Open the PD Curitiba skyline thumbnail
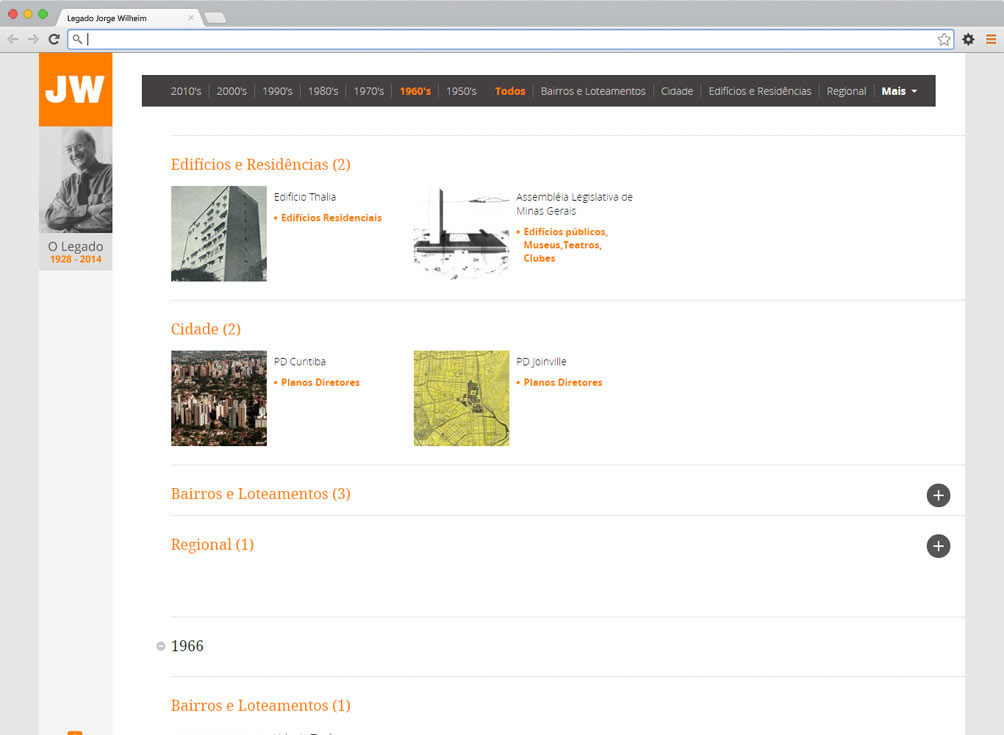Image resolution: width=1004 pixels, height=735 pixels. (x=219, y=398)
